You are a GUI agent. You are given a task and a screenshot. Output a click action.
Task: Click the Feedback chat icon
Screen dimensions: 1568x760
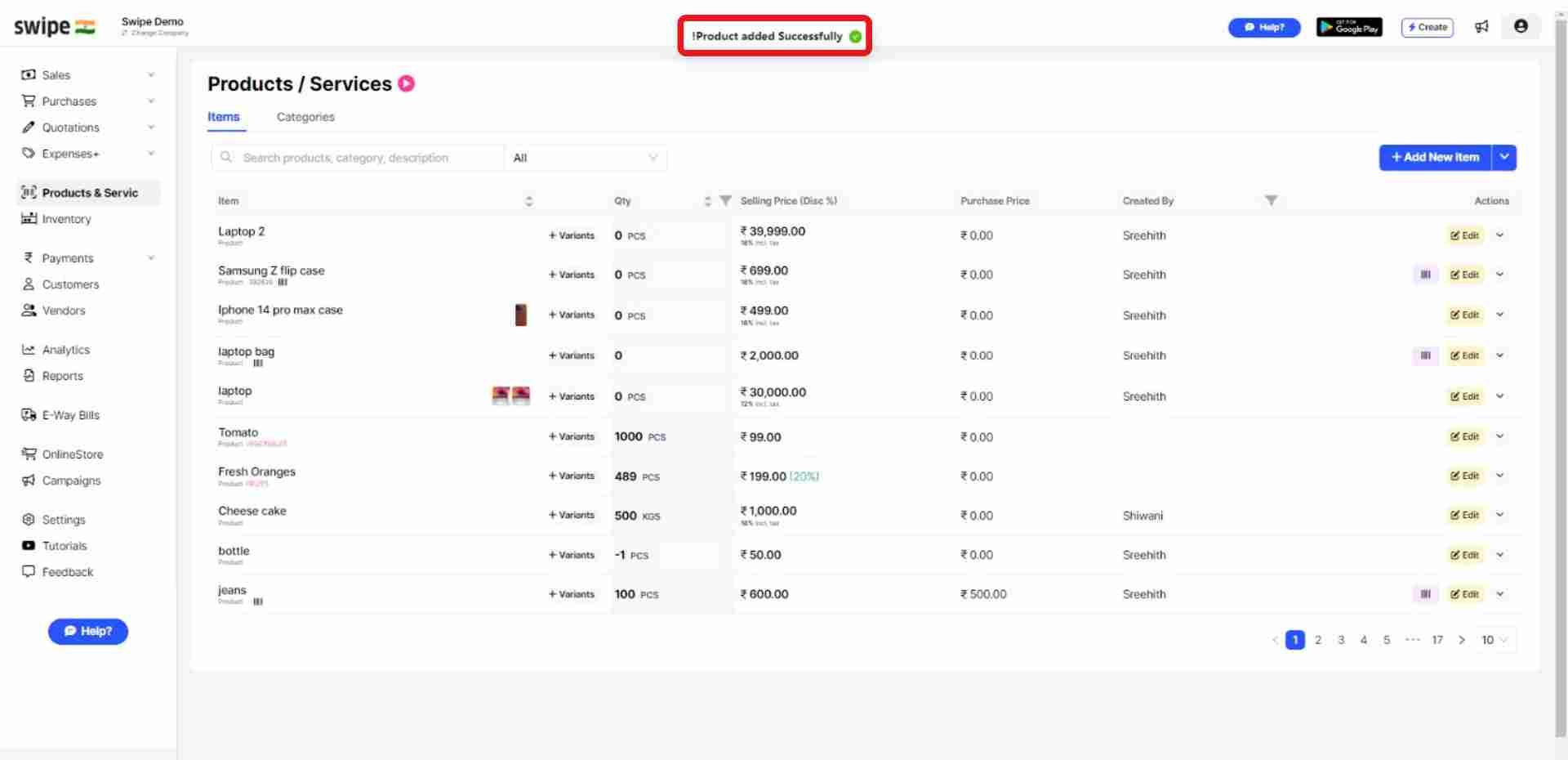point(29,572)
